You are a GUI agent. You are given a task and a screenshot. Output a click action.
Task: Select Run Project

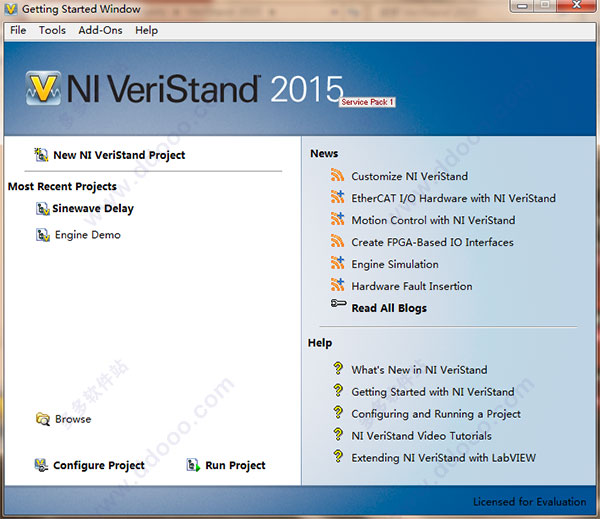[x=235, y=465]
